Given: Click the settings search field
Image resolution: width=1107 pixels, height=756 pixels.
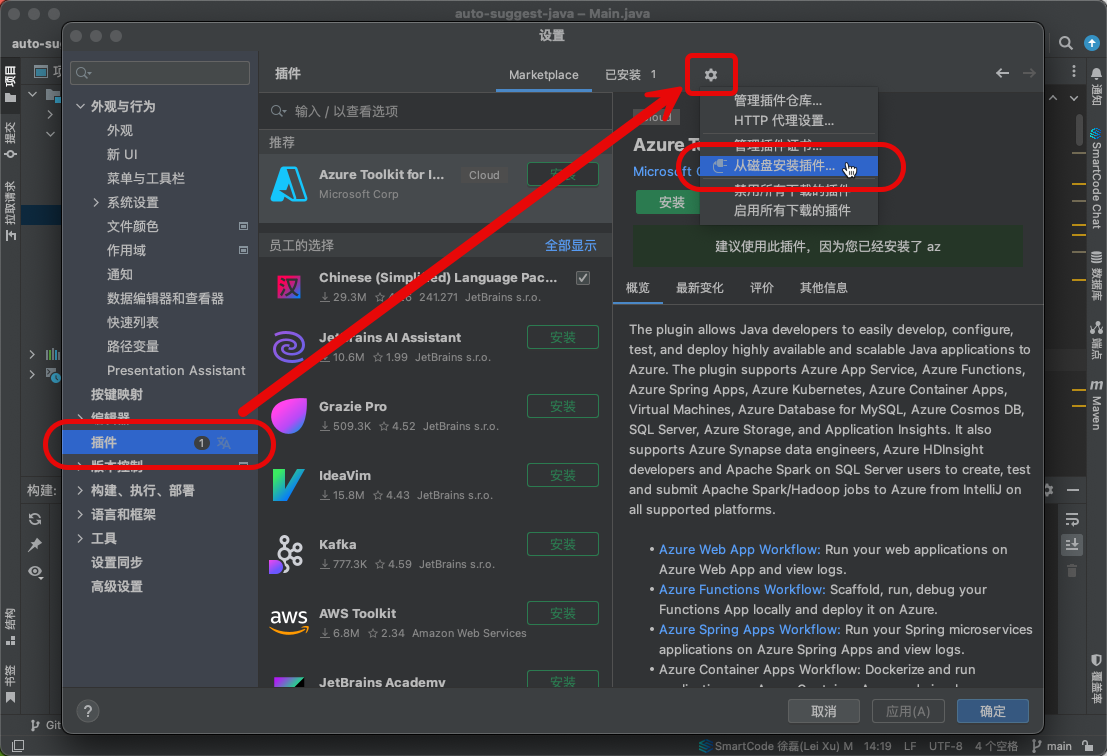Looking at the screenshot, I should pyautogui.click(x=160, y=73).
